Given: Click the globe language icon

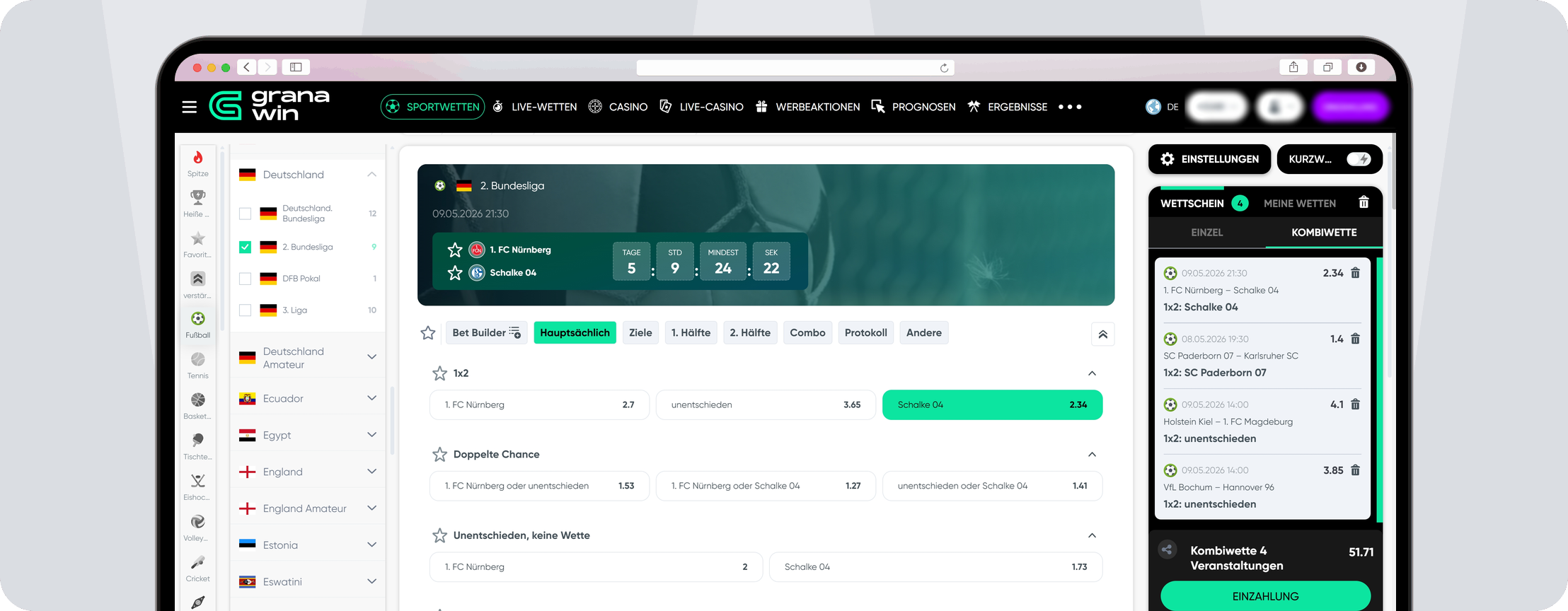Looking at the screenshot, I should [x=1153, y=107].
